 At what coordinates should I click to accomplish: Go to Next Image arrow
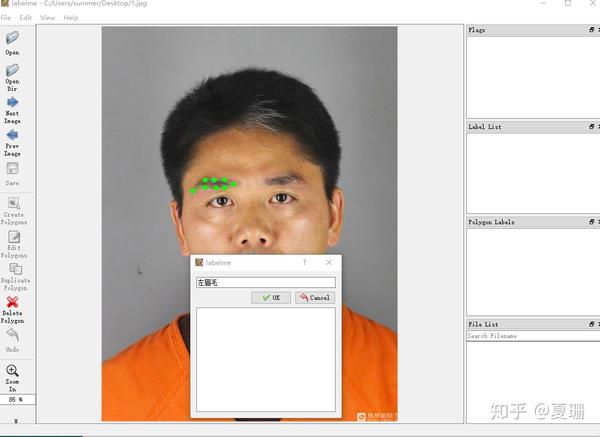12,103
